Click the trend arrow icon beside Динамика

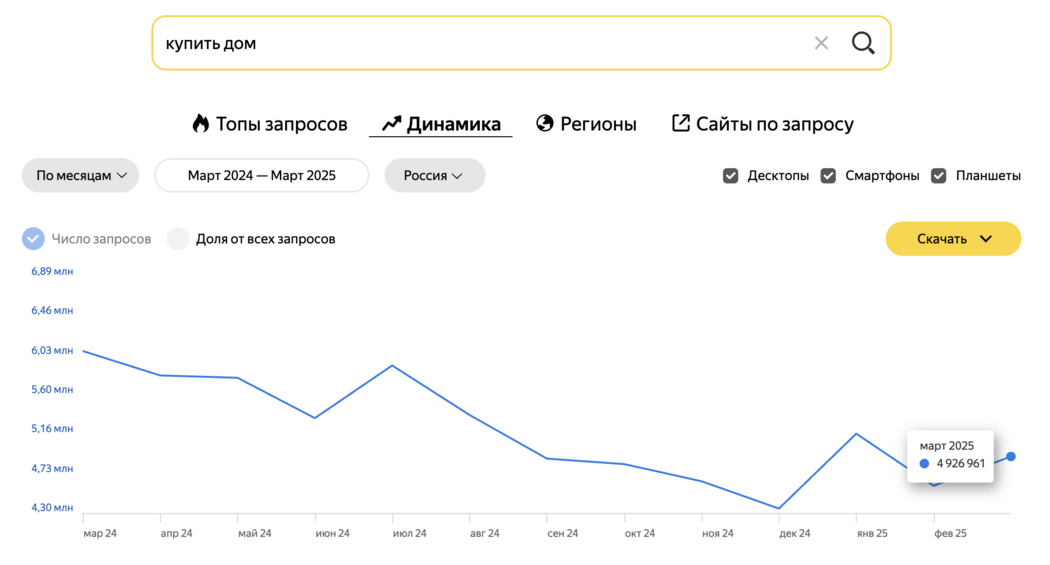[391, 124]
